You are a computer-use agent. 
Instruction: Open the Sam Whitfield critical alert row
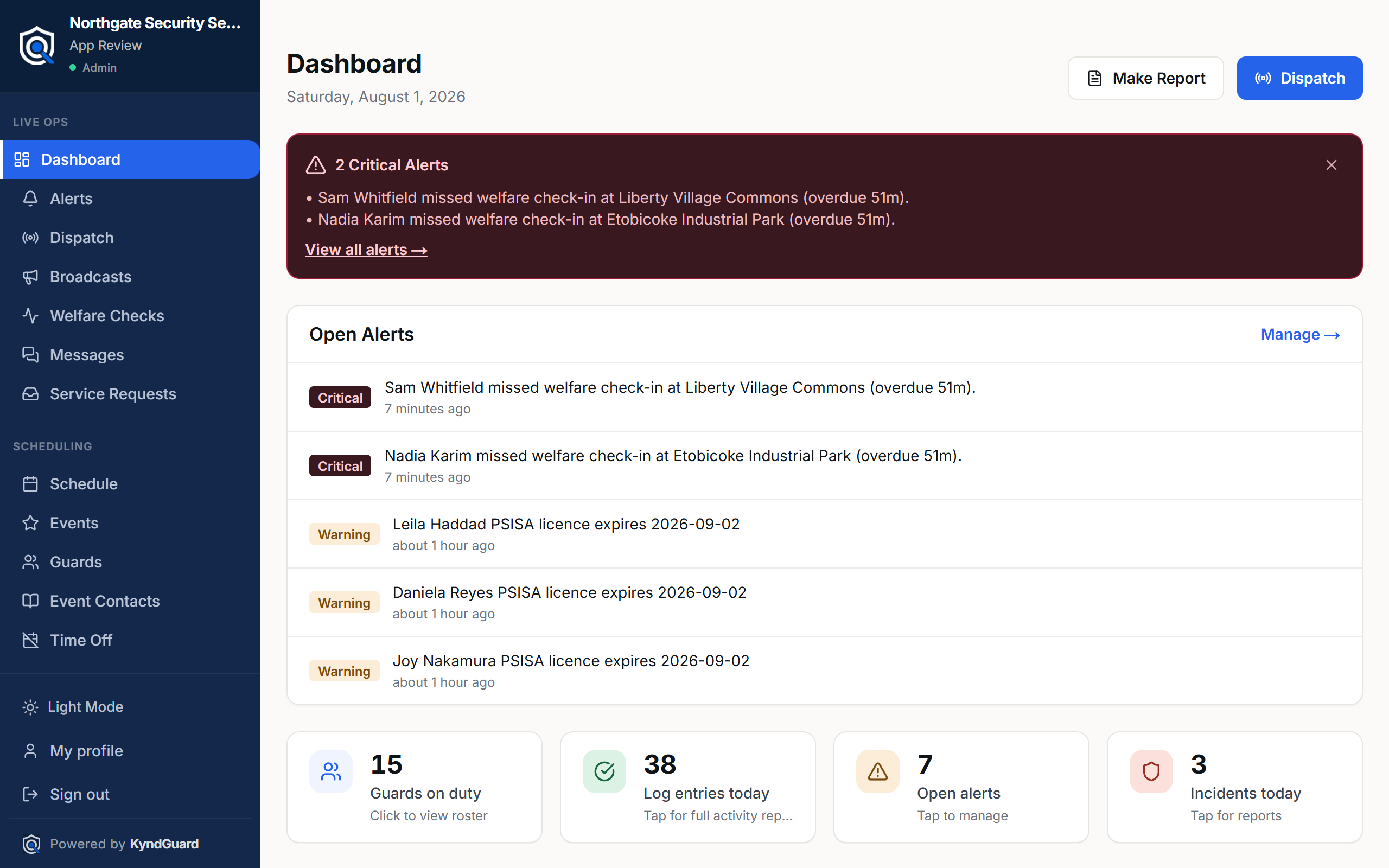coord(824,397)
